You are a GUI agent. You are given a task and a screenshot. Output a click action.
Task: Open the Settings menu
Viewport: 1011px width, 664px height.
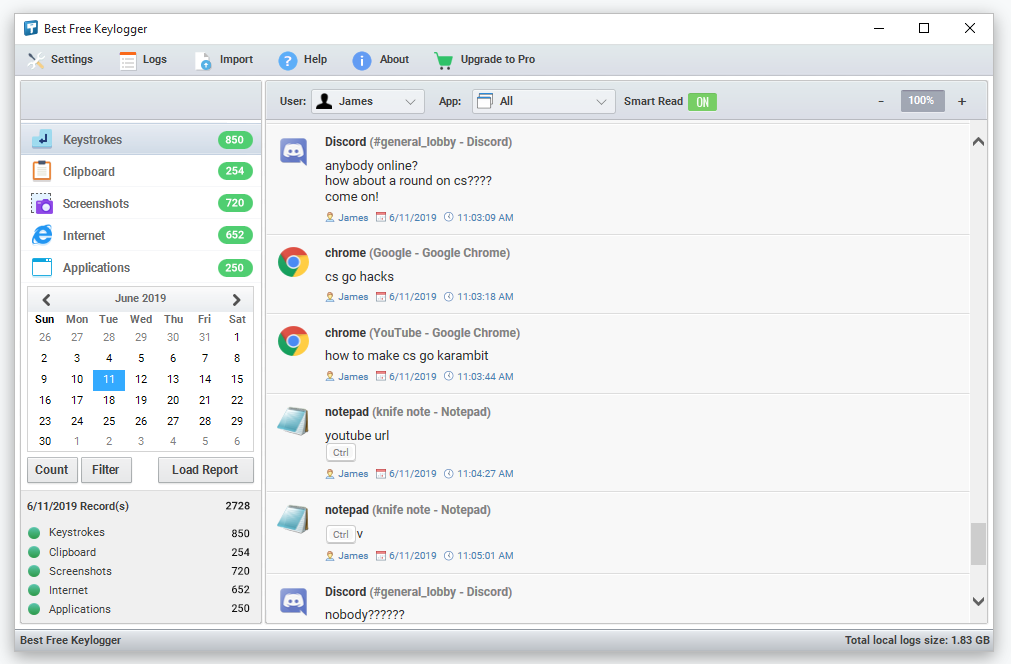click(60, 60)
